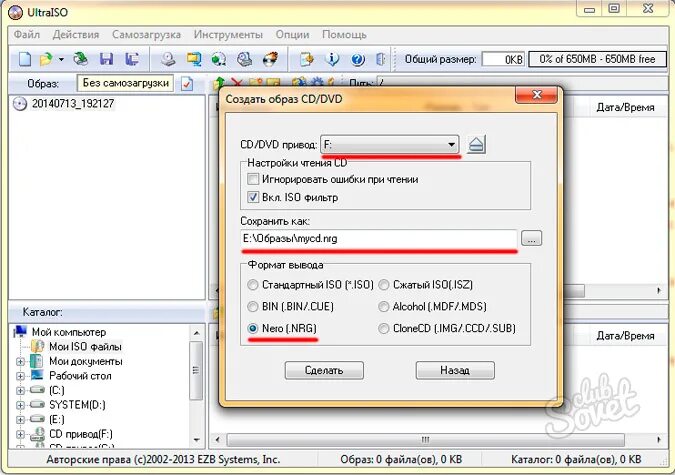
Task: Click the New image toolbar icon
Action: pyautogui.click(x=25, y=59)
